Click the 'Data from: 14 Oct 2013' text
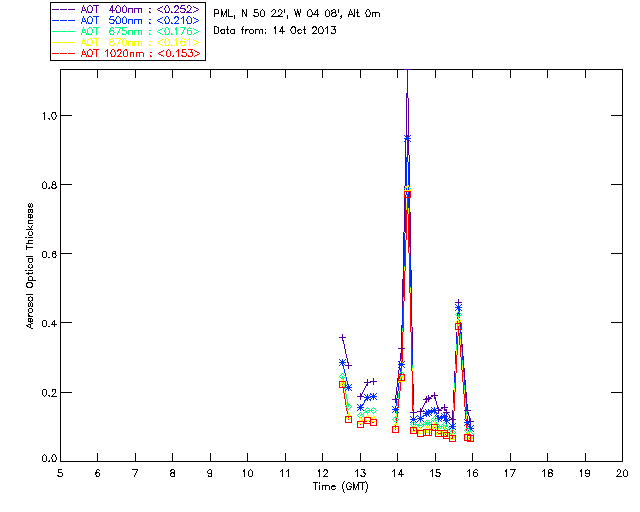The width and height of the screenshot is (640, 512). [x=275, y=30]
